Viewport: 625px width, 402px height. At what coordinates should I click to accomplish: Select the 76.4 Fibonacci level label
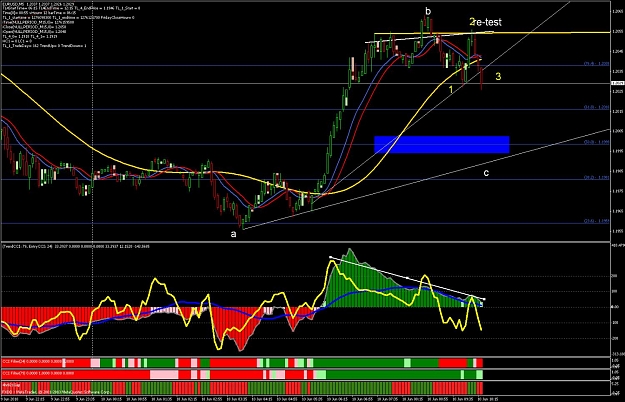click(597, 64)
